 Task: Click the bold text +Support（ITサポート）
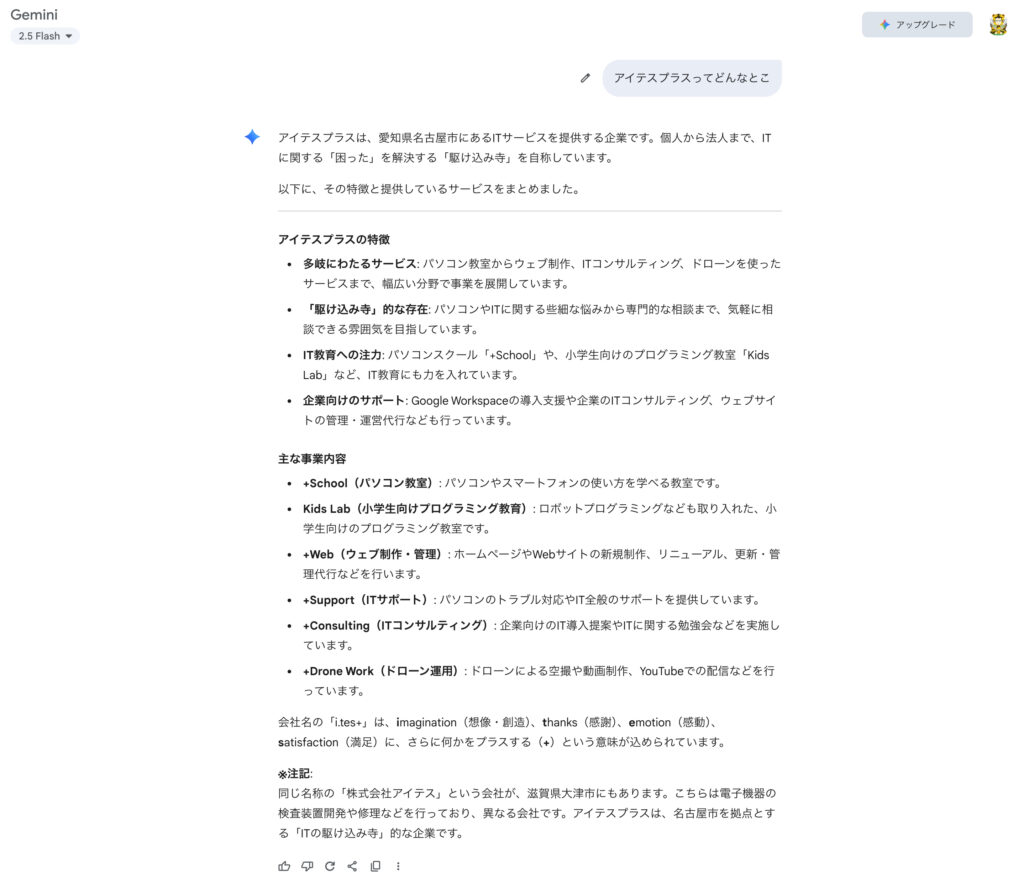point(367,599)
